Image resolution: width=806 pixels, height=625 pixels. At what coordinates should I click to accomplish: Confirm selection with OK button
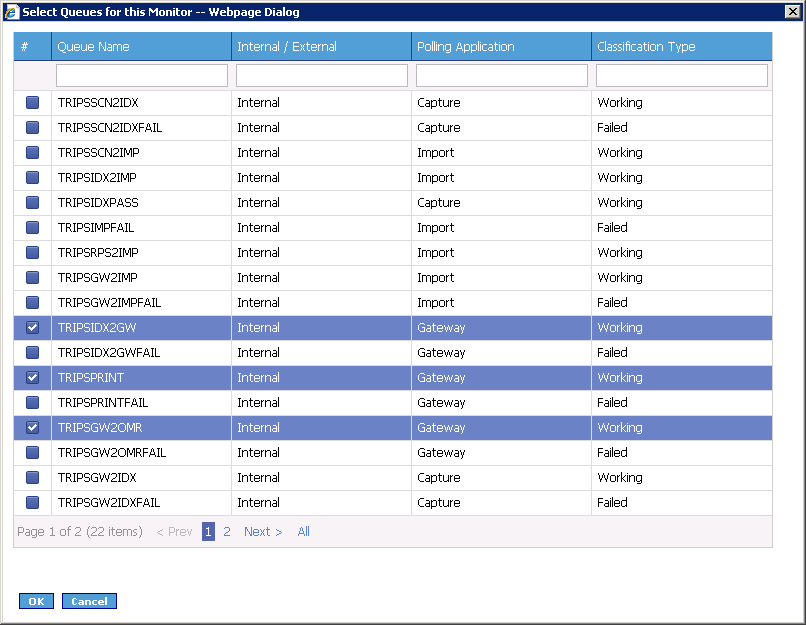(36, 601)
